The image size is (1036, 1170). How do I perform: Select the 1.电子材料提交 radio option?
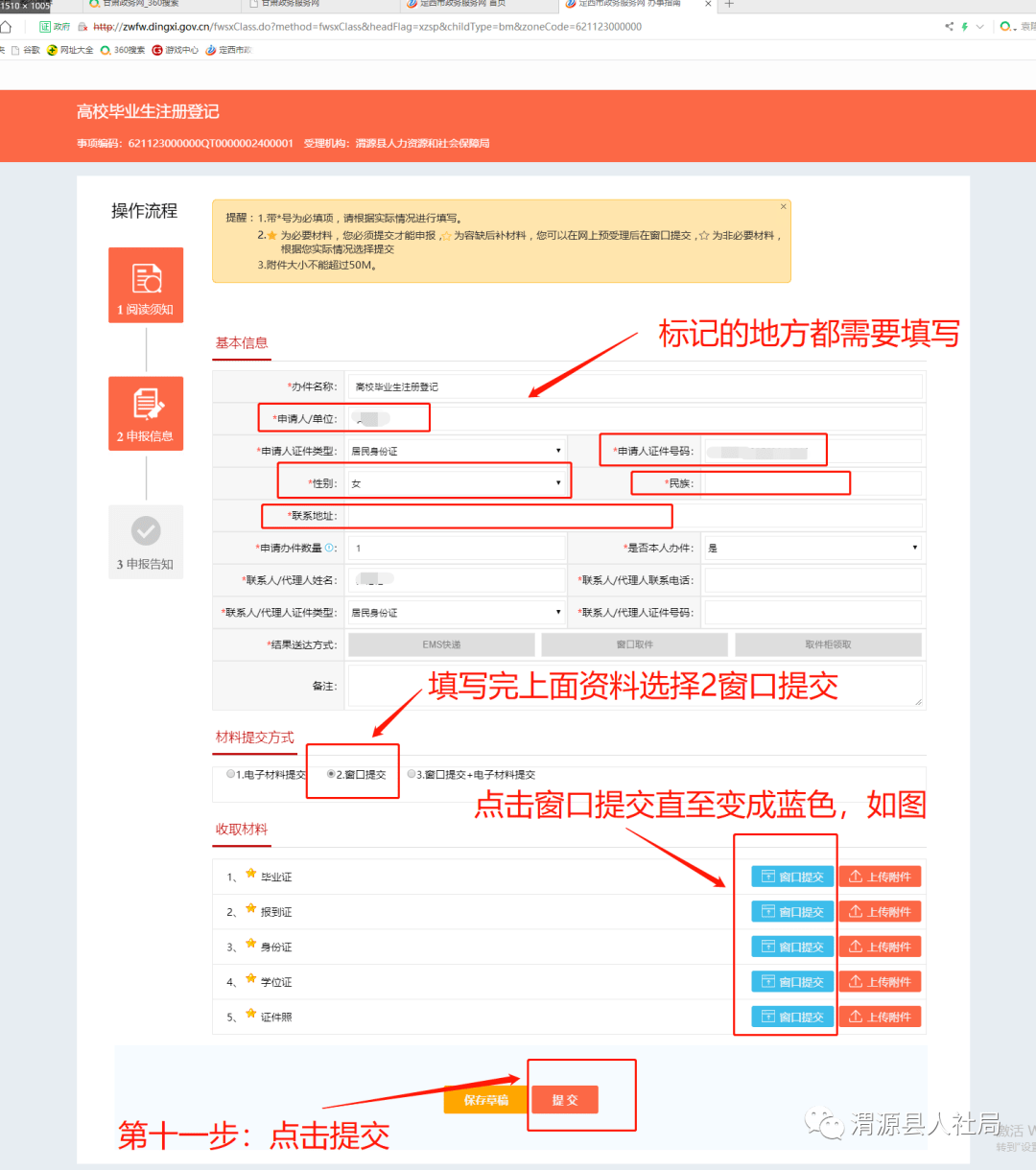pyautogui.click(x=230, y=774)
